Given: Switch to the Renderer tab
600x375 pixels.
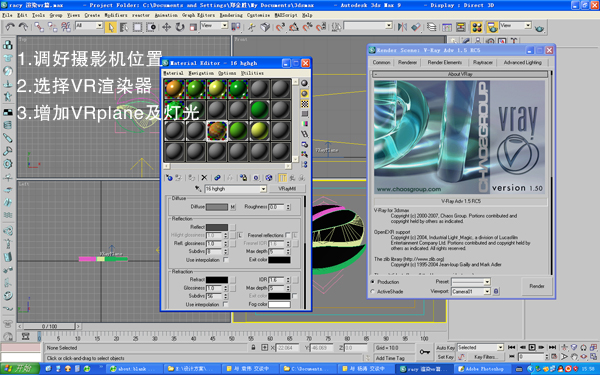Looking at the screenshot, I should [x=407, y=62].
